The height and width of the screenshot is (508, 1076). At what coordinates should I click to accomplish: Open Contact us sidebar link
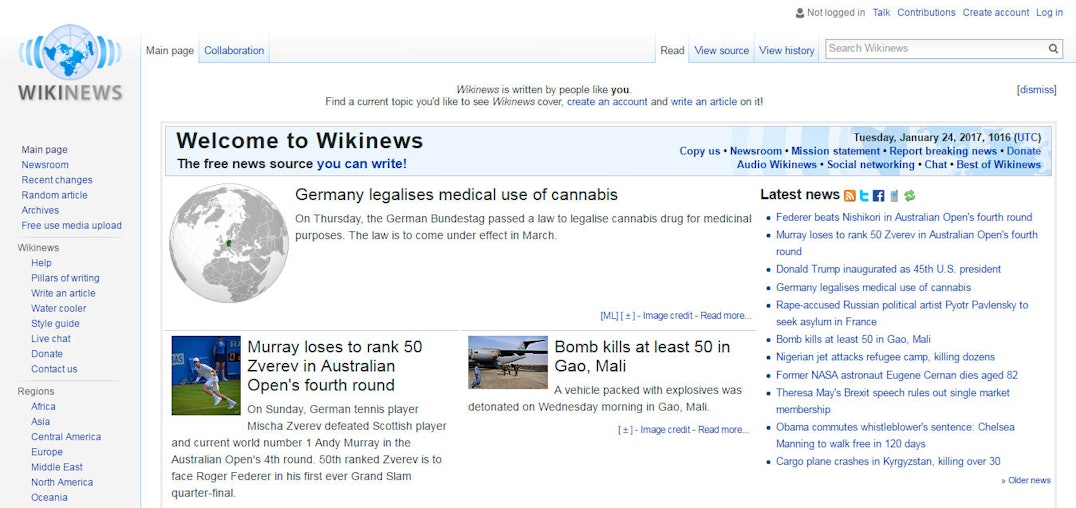coord(54,369)
